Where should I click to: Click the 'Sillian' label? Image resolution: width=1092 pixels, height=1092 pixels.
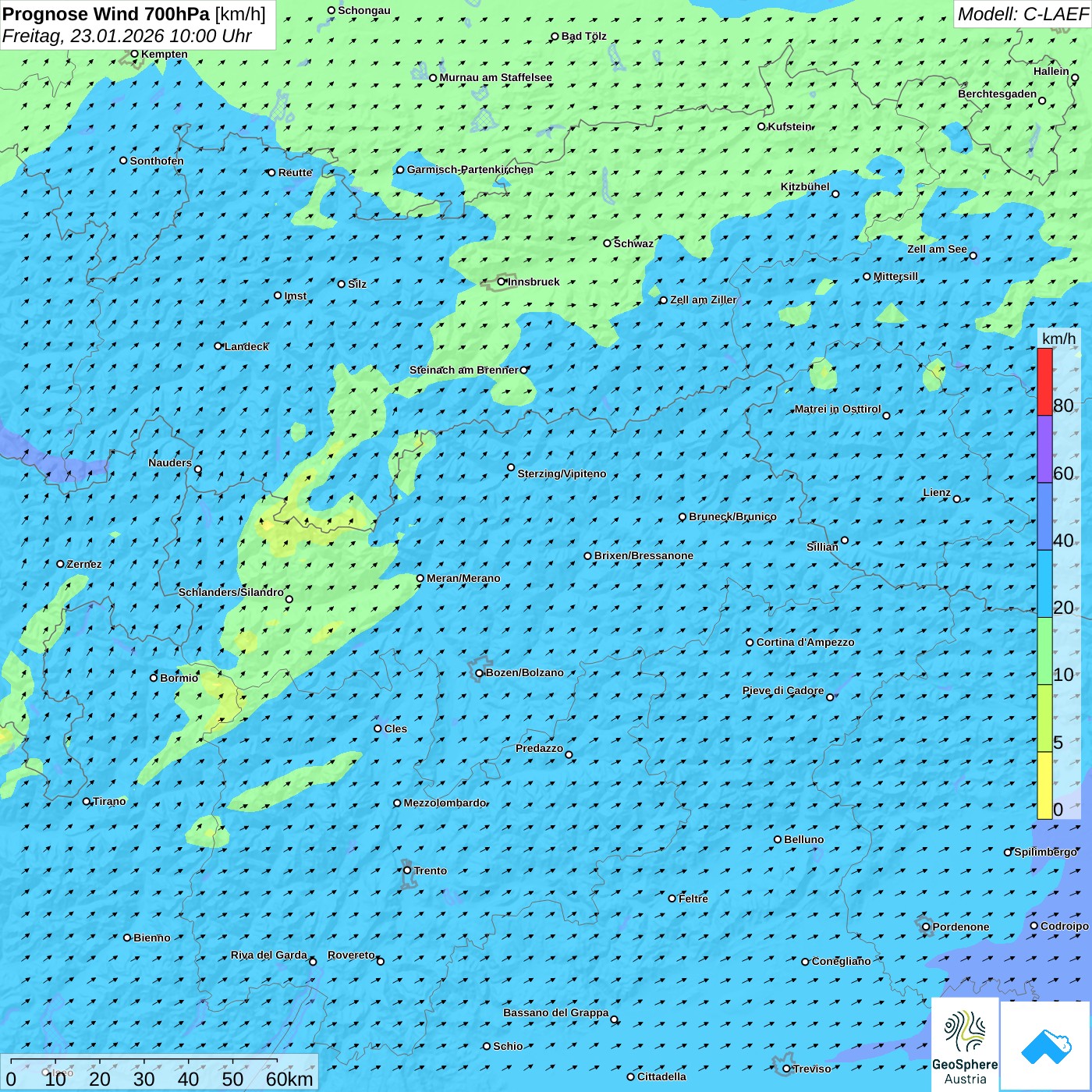coord(822,547)
